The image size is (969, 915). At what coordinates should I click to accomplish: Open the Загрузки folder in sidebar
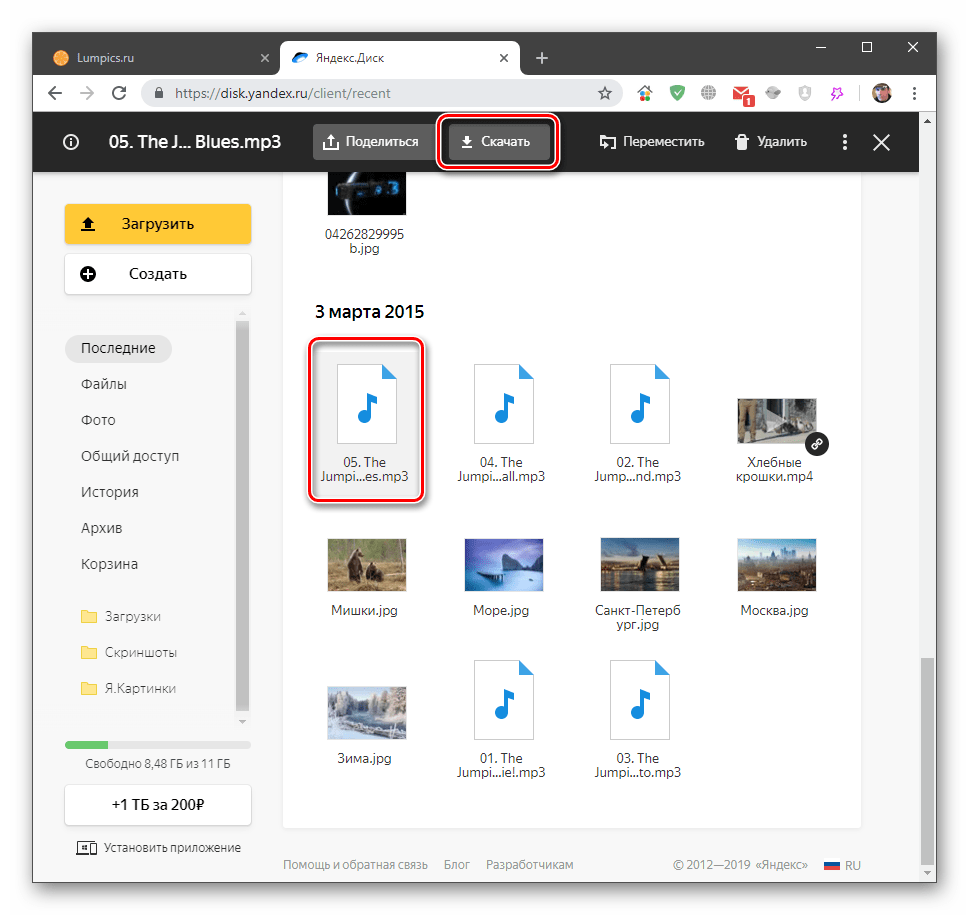point(133,616)
